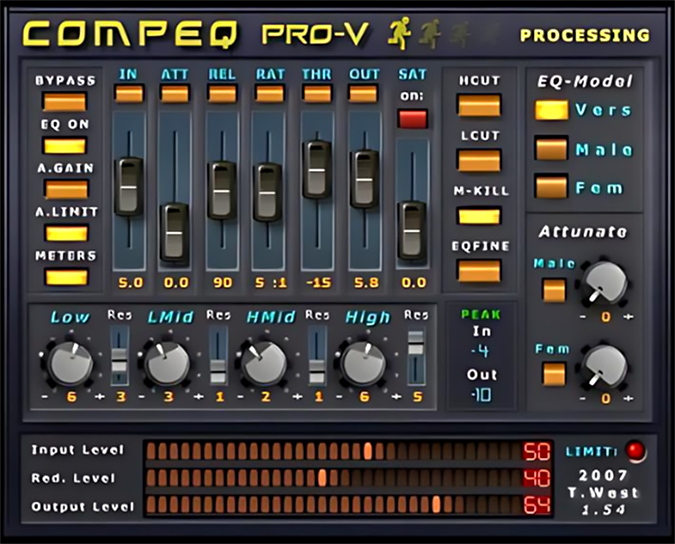The width and height of the screenshot is (675, 544).
Task: Click the THR threshold fader handle
Action: 317,169
